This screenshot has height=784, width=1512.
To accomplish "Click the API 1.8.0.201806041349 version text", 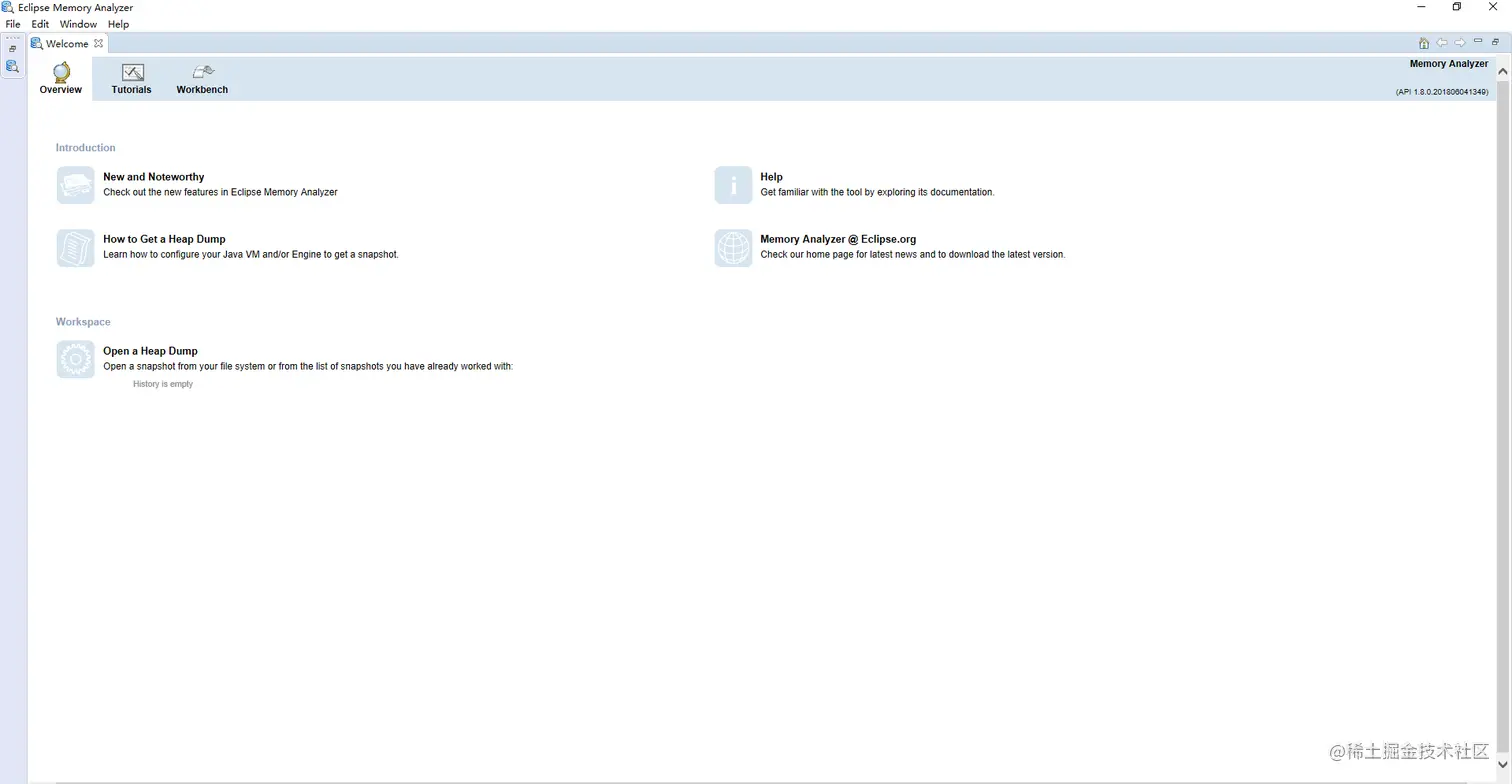I will click(1442, 92).
